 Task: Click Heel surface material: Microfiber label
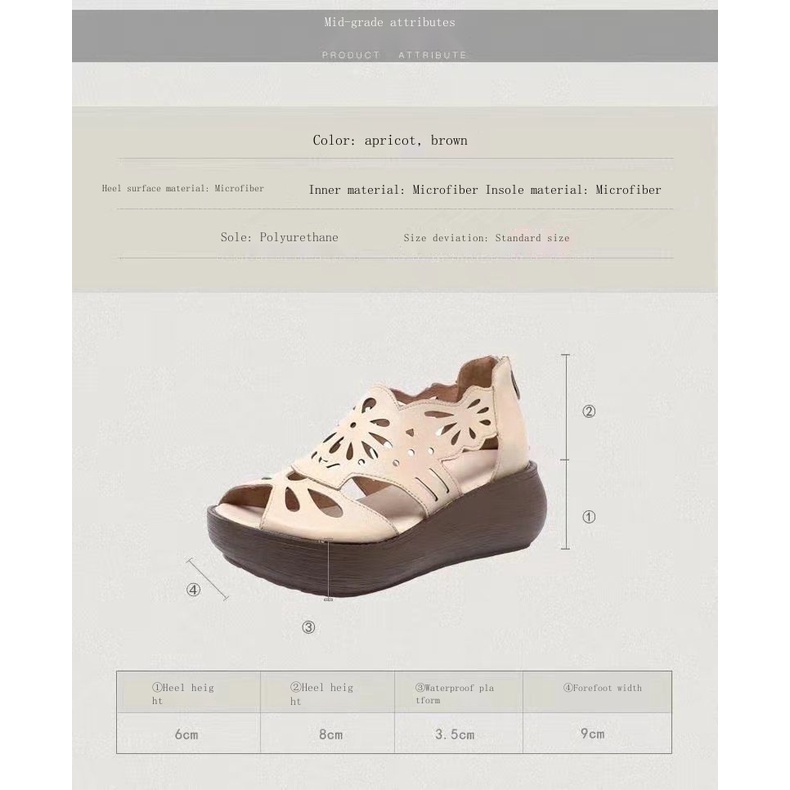[183, 189]
